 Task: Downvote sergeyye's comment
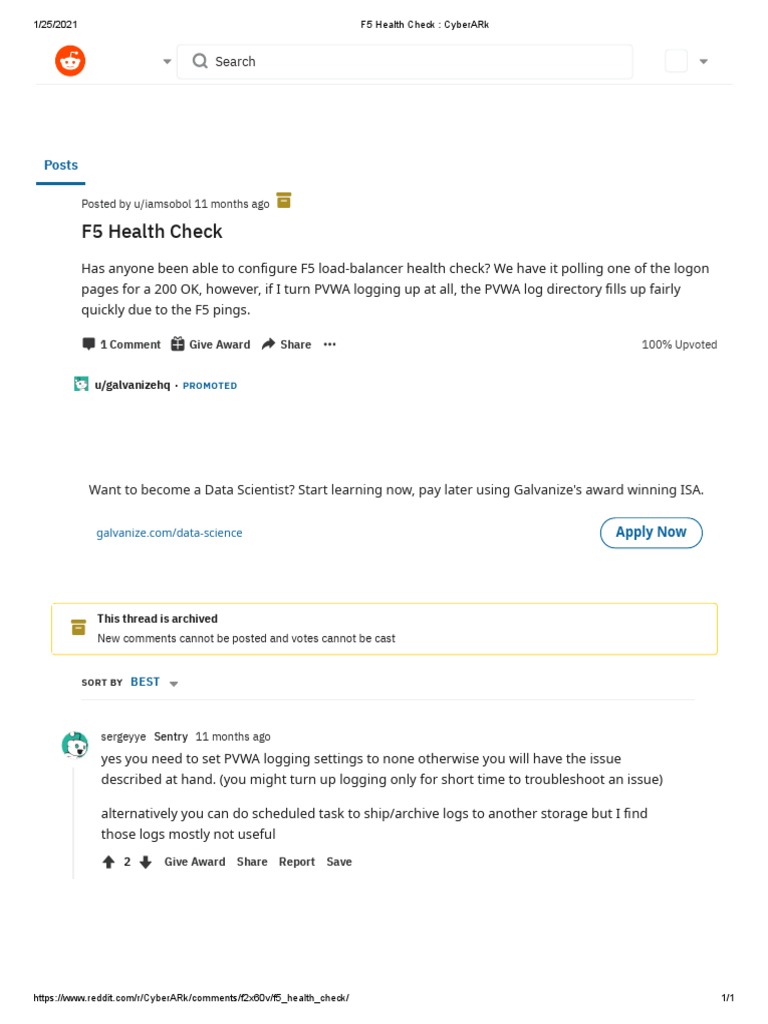[145, 862]
